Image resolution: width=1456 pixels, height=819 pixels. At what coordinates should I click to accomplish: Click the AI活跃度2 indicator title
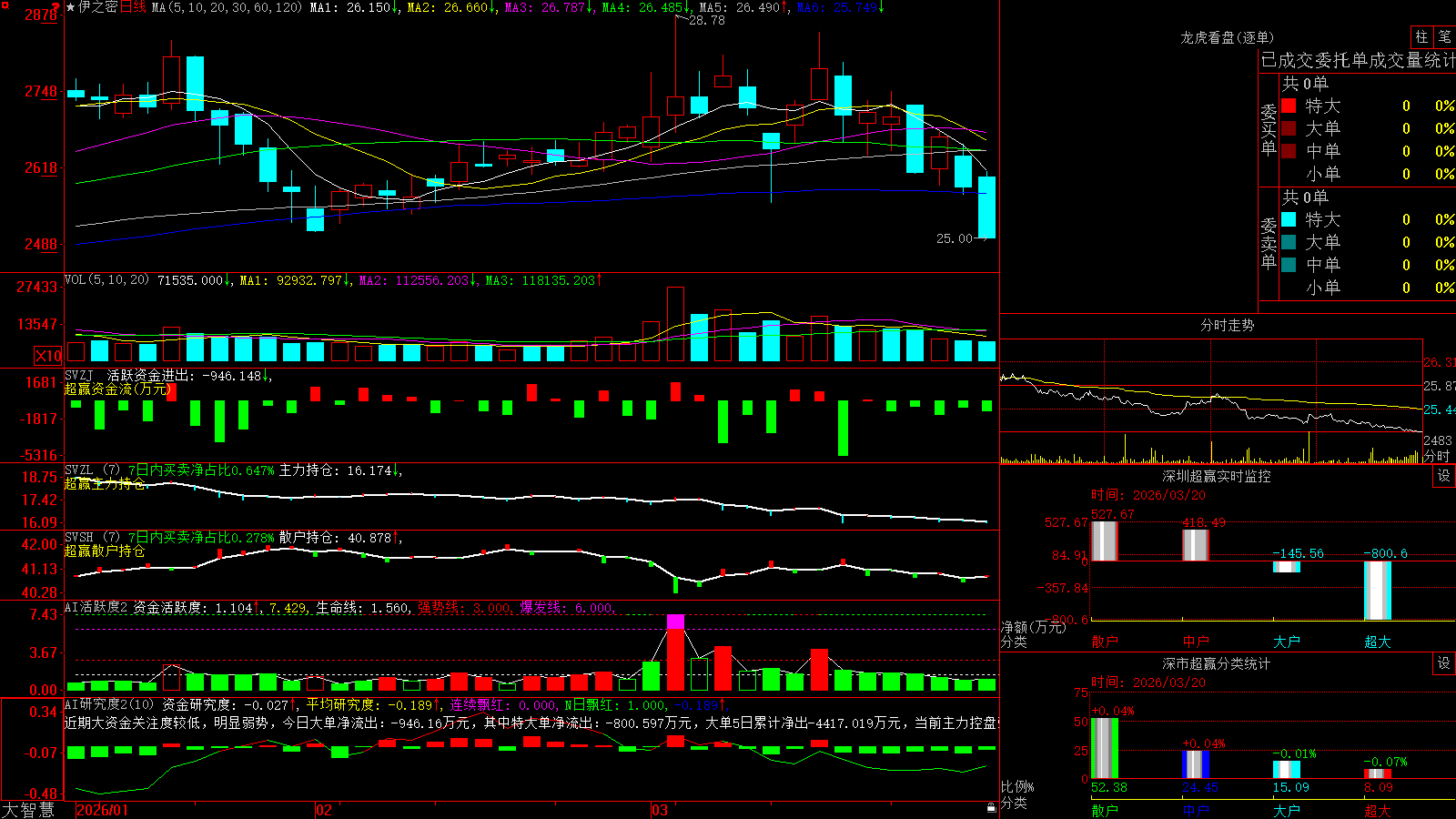96,608
